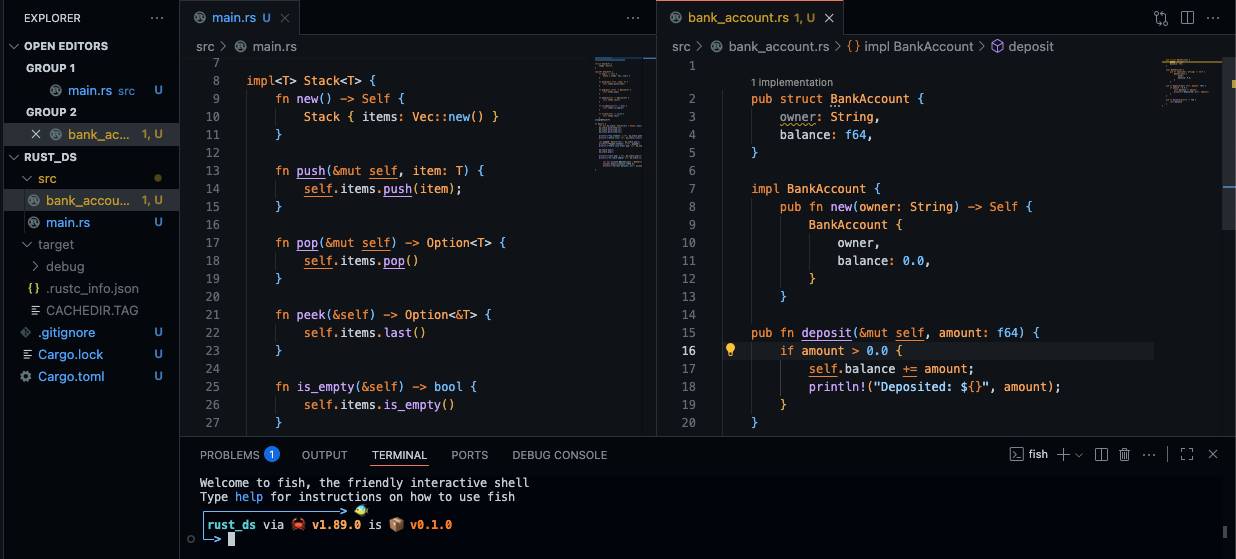Open more actions menu in right editor group
Viewport: 1236px width, 559px height.
[1213, 18]
